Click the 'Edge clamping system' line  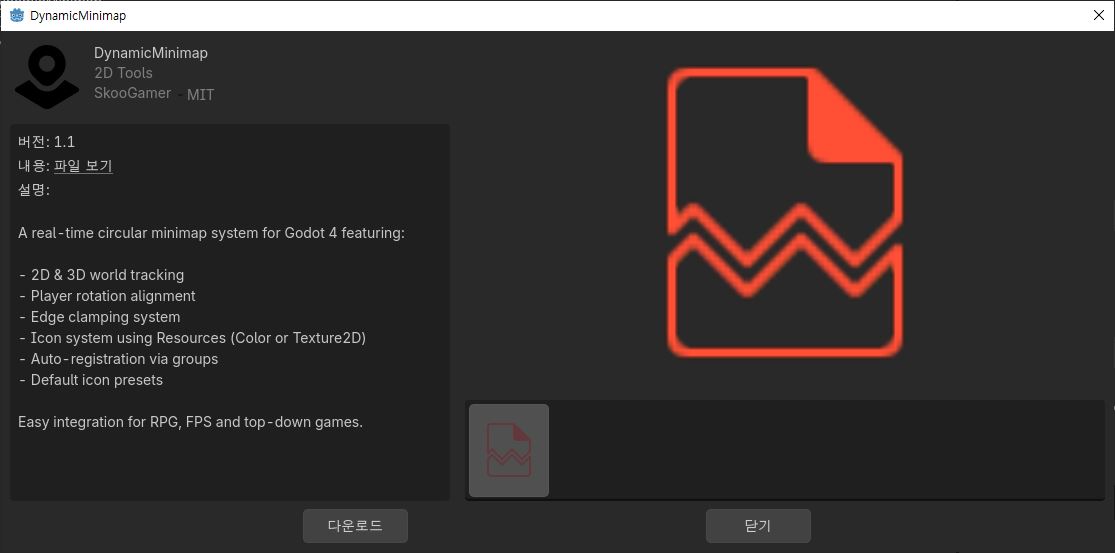(x=99, y=316)
